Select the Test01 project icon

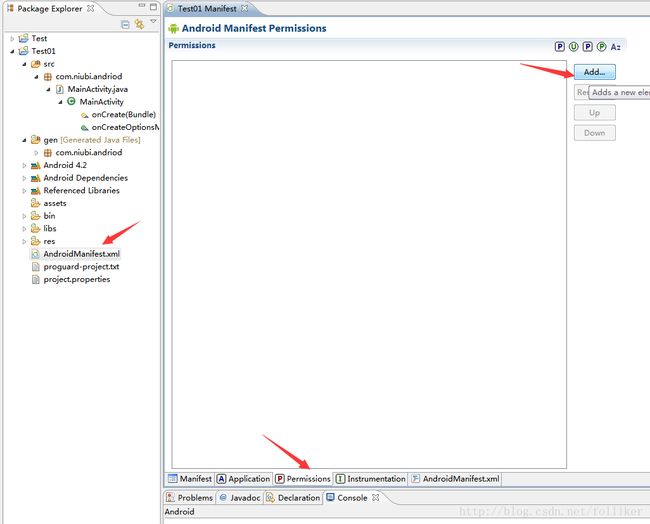pyautogui.click(x=24, y=51)
